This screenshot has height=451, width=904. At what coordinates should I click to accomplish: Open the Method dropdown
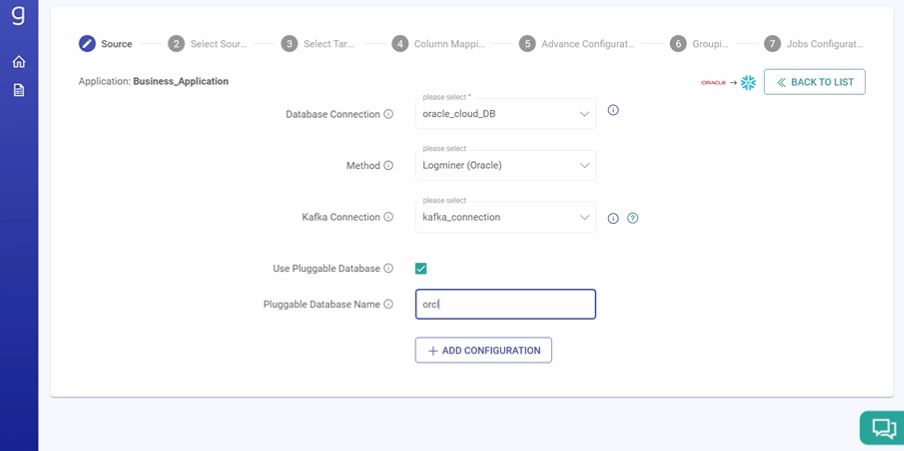tap(505, 166)
